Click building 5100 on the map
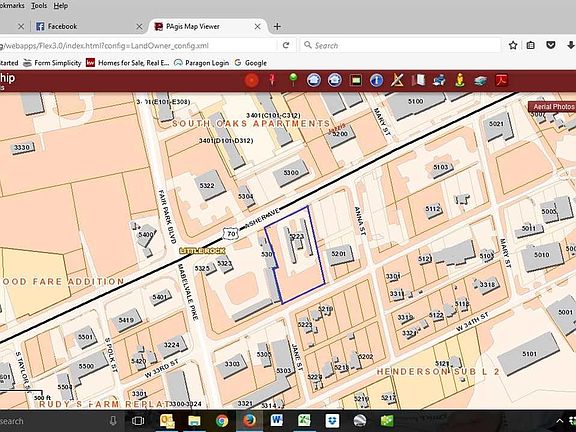The width and height of the screenshot is (576, 432). 415,102
